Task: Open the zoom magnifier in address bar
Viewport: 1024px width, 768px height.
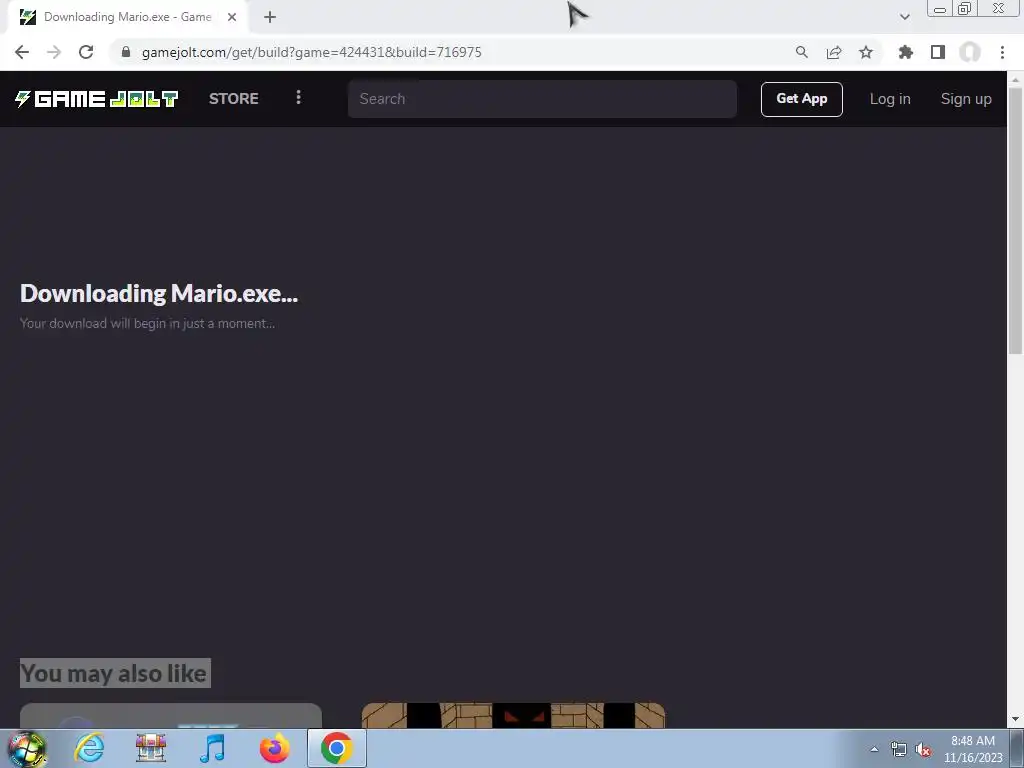Action: (x=801, y=52)
